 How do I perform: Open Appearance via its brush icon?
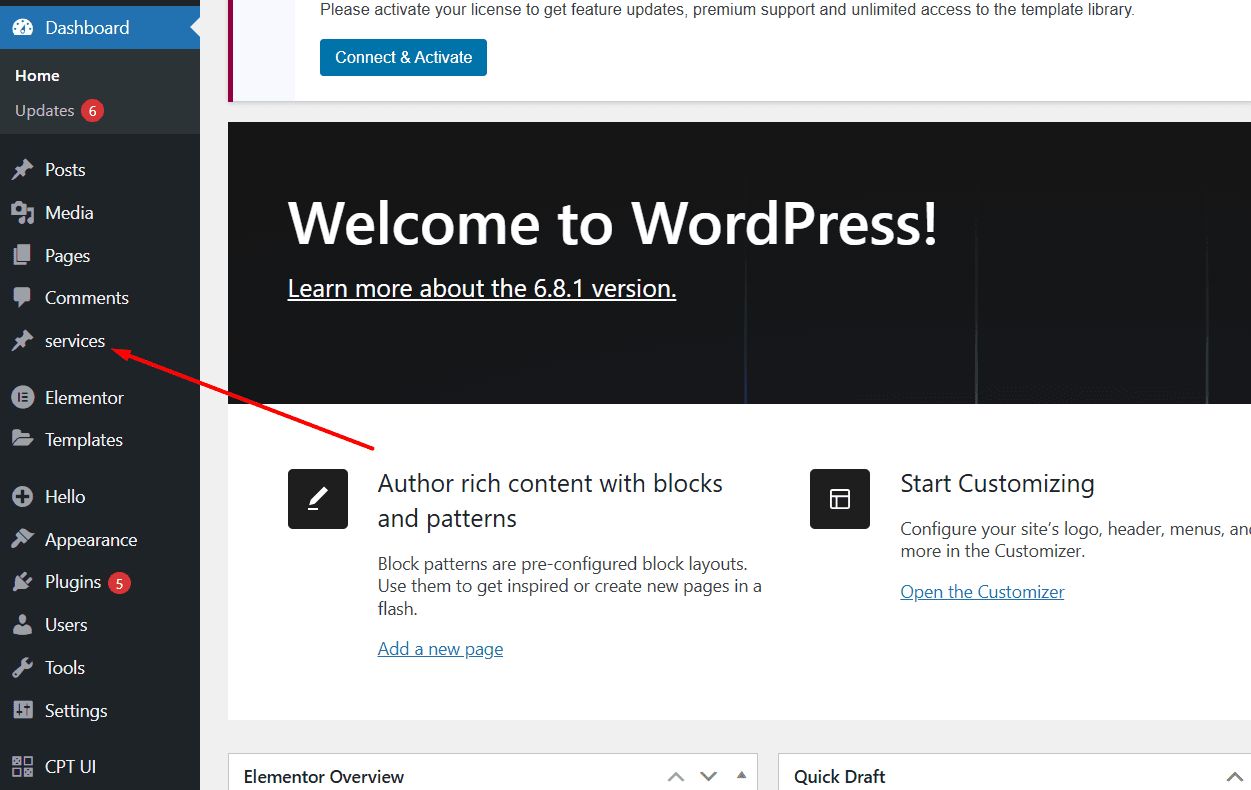point(25,539)
